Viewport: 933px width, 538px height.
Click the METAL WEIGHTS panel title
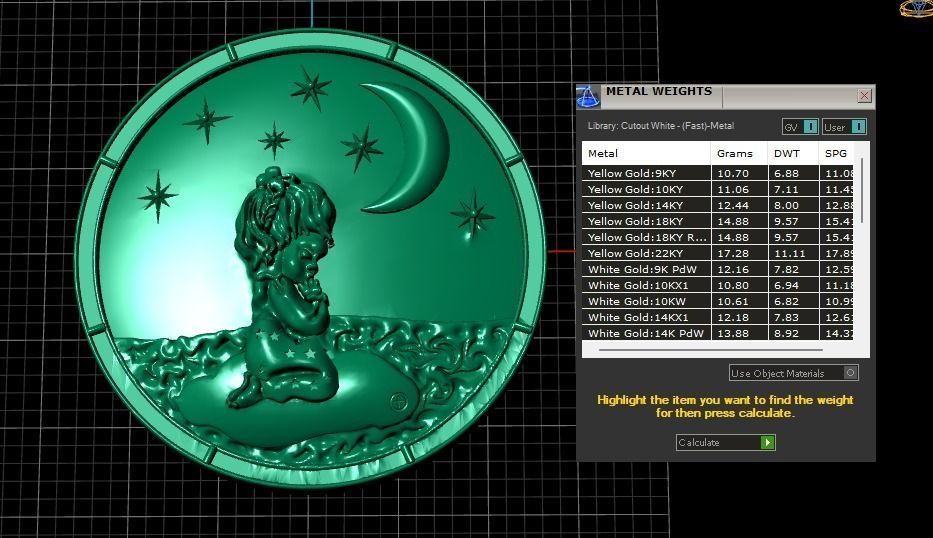[659, 91]
